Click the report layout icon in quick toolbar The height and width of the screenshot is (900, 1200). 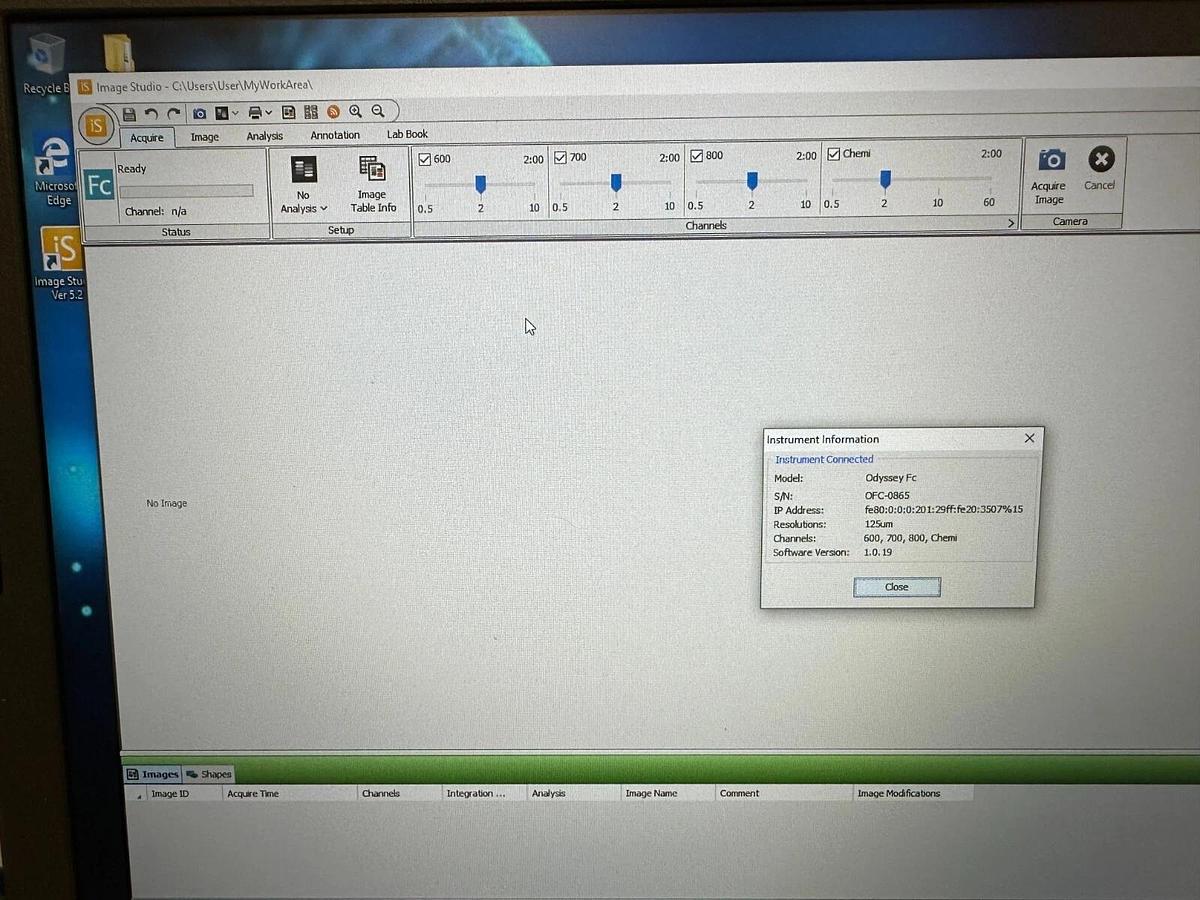(289, 112)
